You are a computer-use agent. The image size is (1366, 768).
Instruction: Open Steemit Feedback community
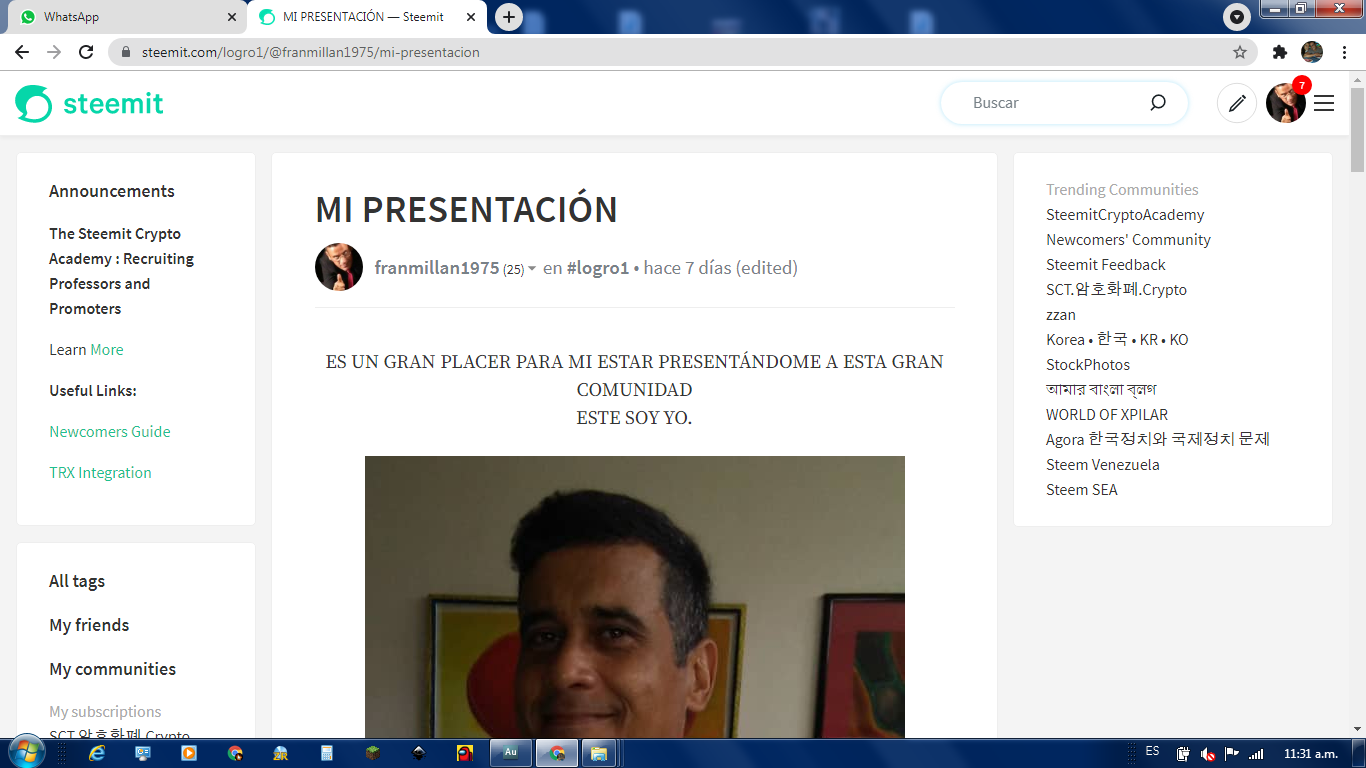(x=1106, y=264)
